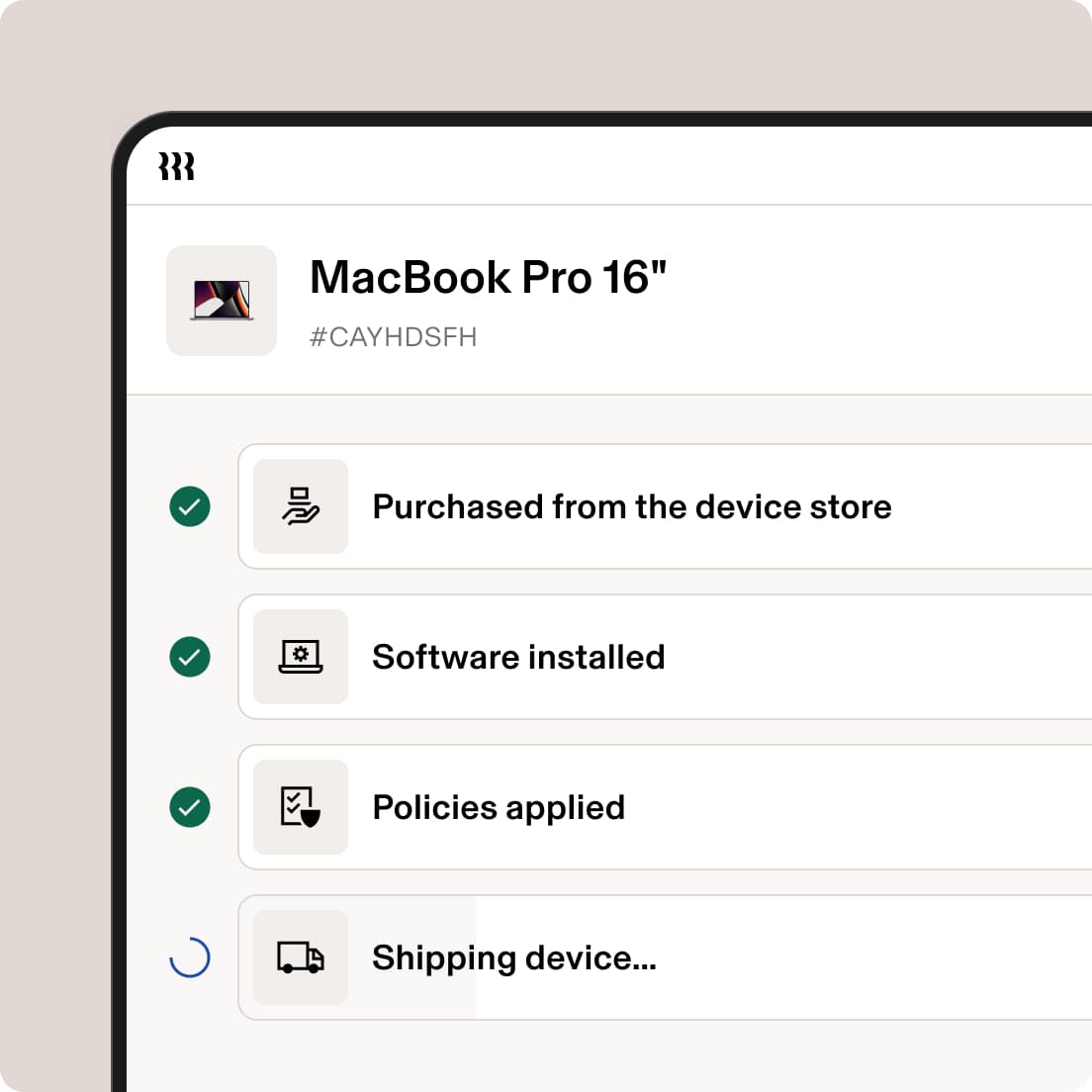Click the green check beside Purchased step
1092x1092 pixels.
pyautogui.click(x=190, y=506)
